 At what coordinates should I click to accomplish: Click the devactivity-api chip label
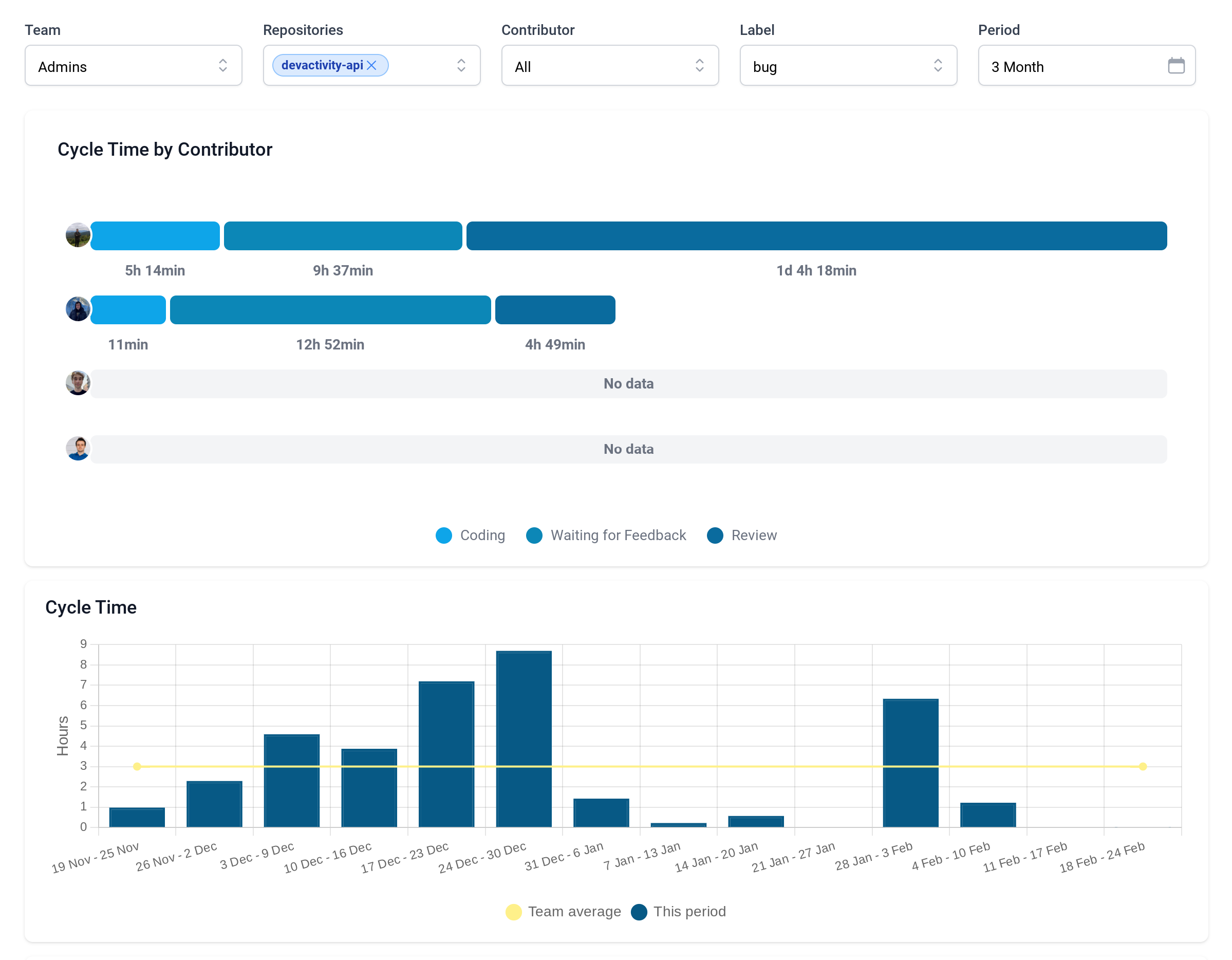coord(322,65)
